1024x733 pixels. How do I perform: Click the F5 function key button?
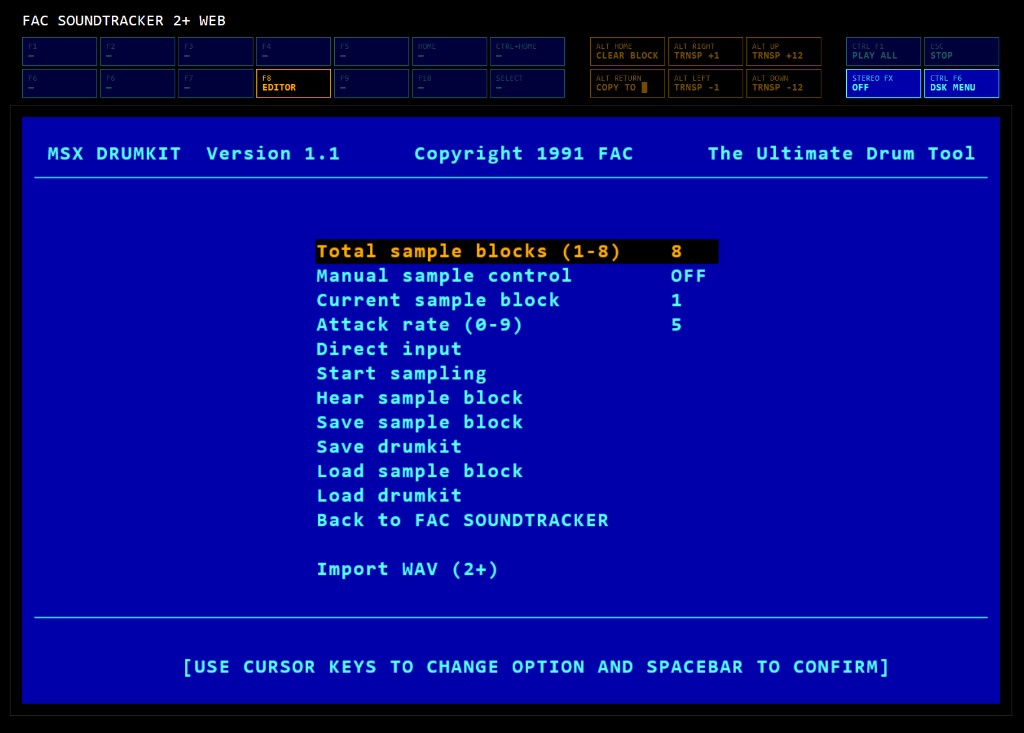coord(372,52)
